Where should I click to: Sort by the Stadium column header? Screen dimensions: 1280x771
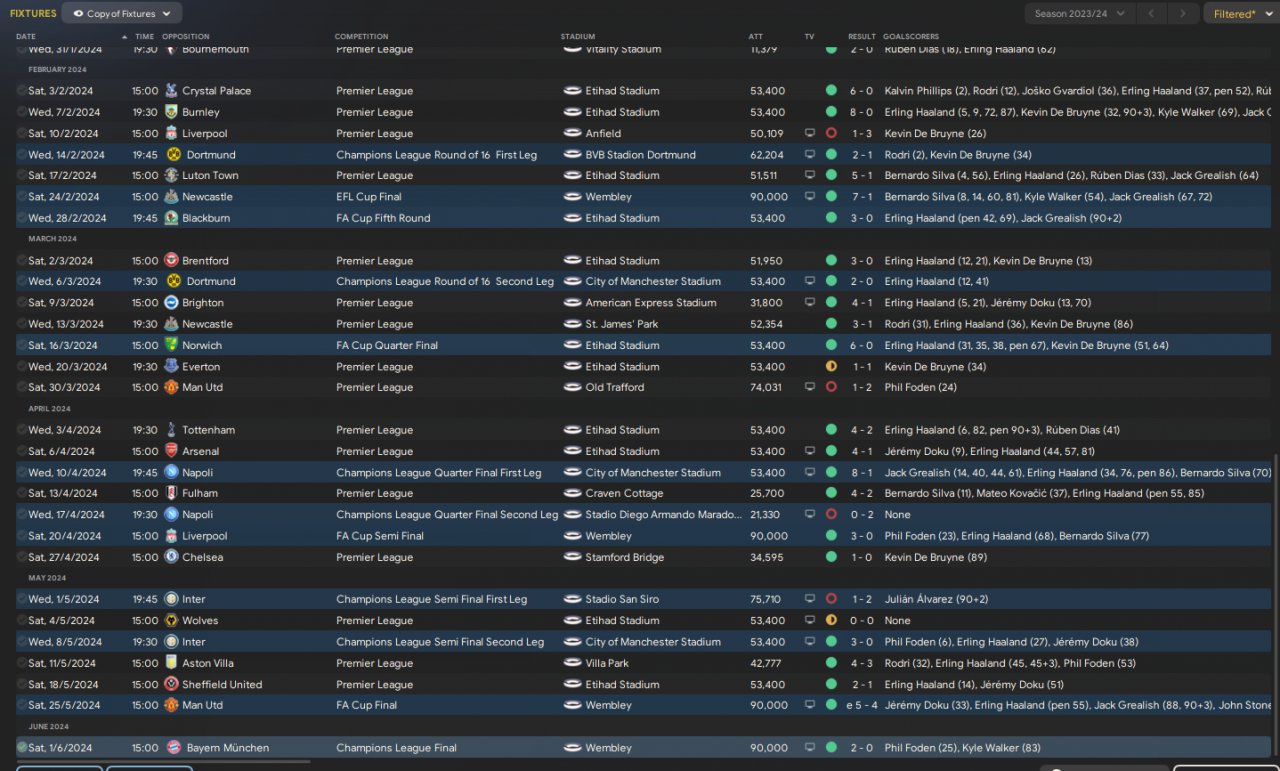coord(578,37)
